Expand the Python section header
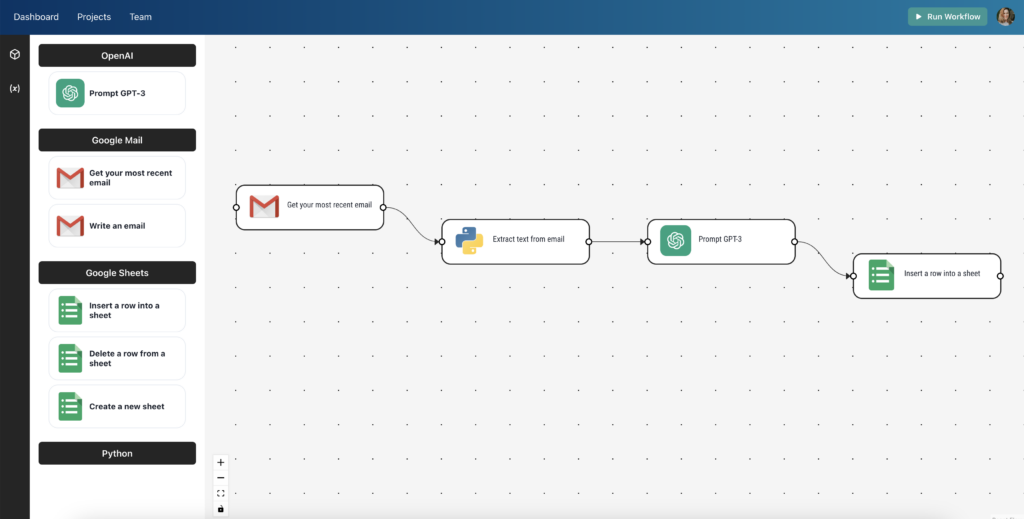The image size is (1024, 519). pos(117,454)
